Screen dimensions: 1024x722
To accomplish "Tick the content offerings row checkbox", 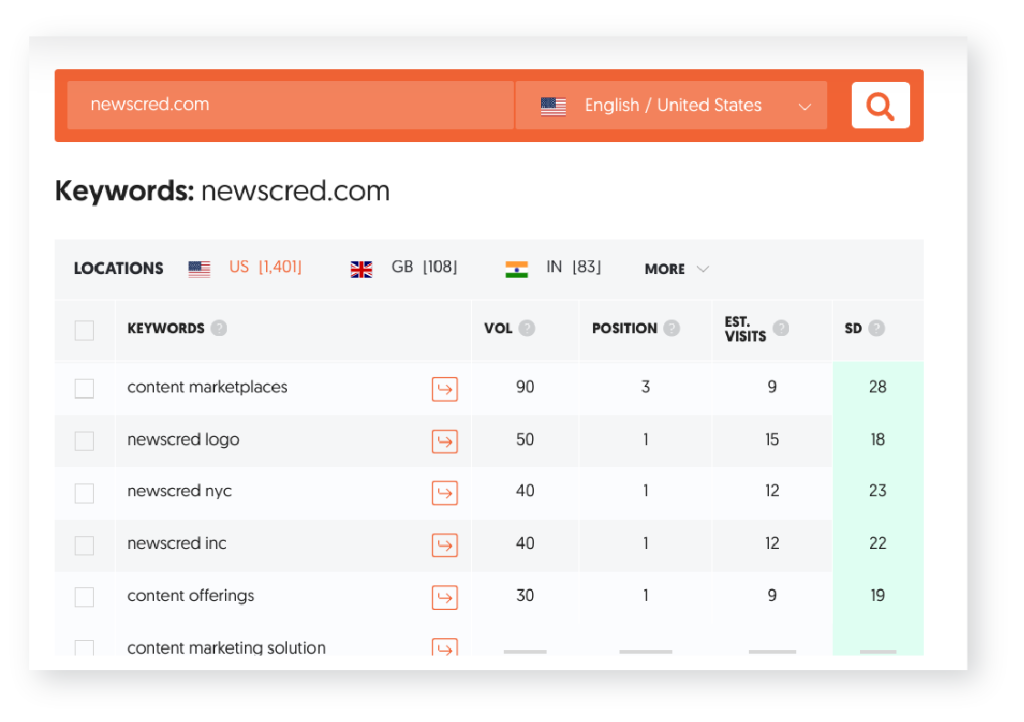I will pos(85,597).
